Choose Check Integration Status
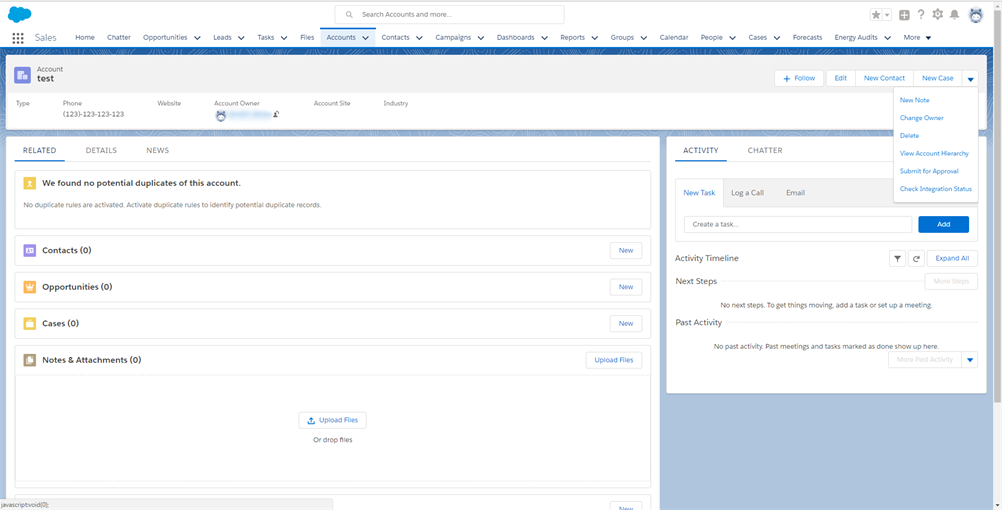This screenshot has height=510, width=1002. tap(936, 189)
